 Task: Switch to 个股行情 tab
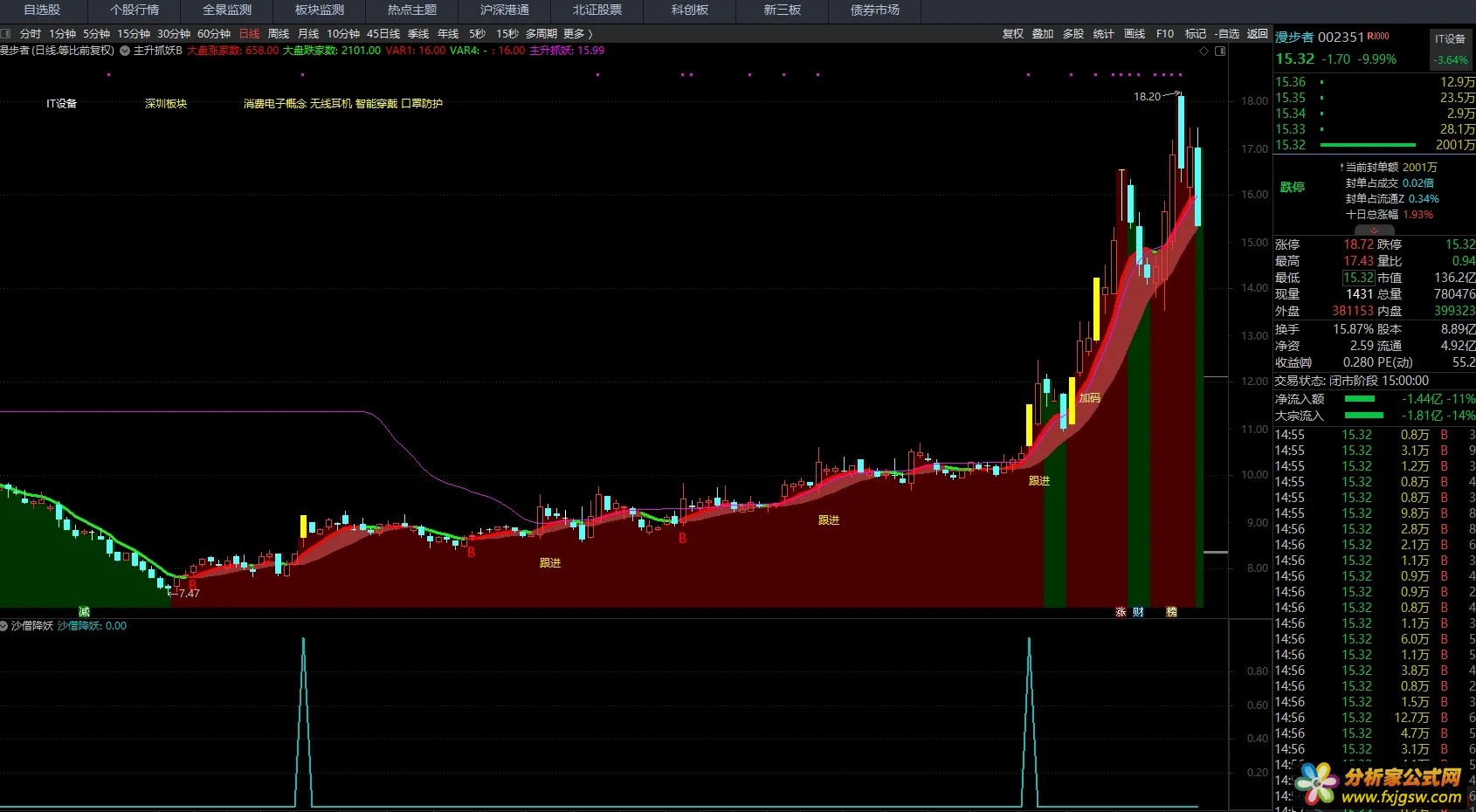tap(134, 10)
